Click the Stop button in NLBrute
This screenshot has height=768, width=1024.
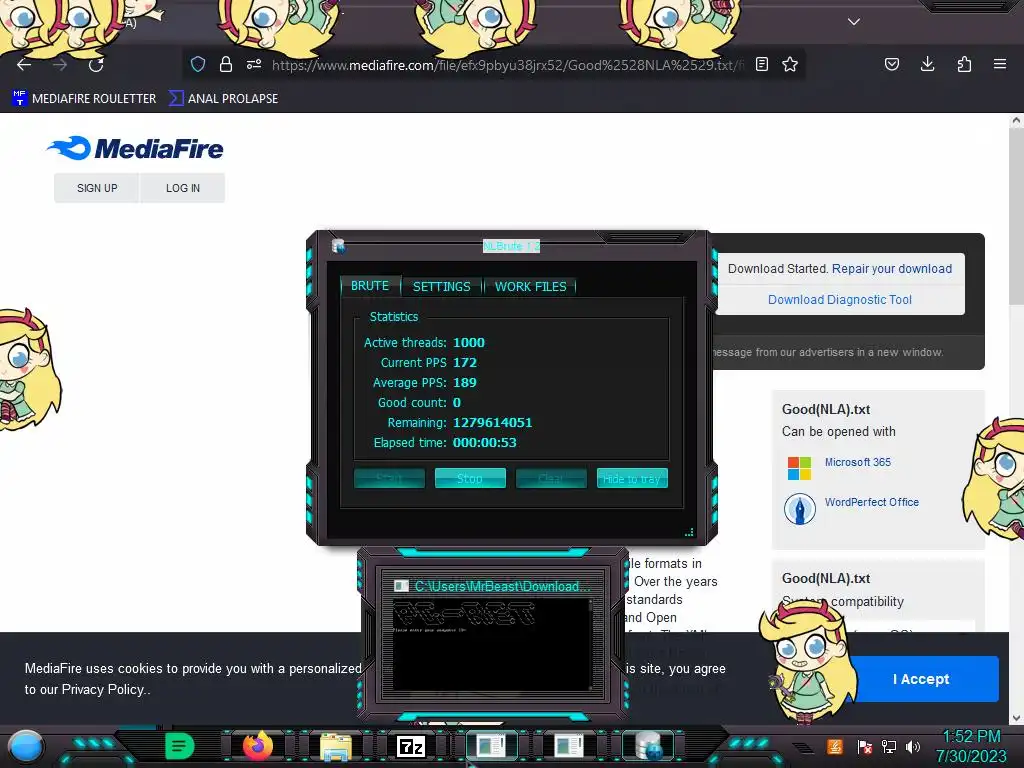[x=470, y=478]
